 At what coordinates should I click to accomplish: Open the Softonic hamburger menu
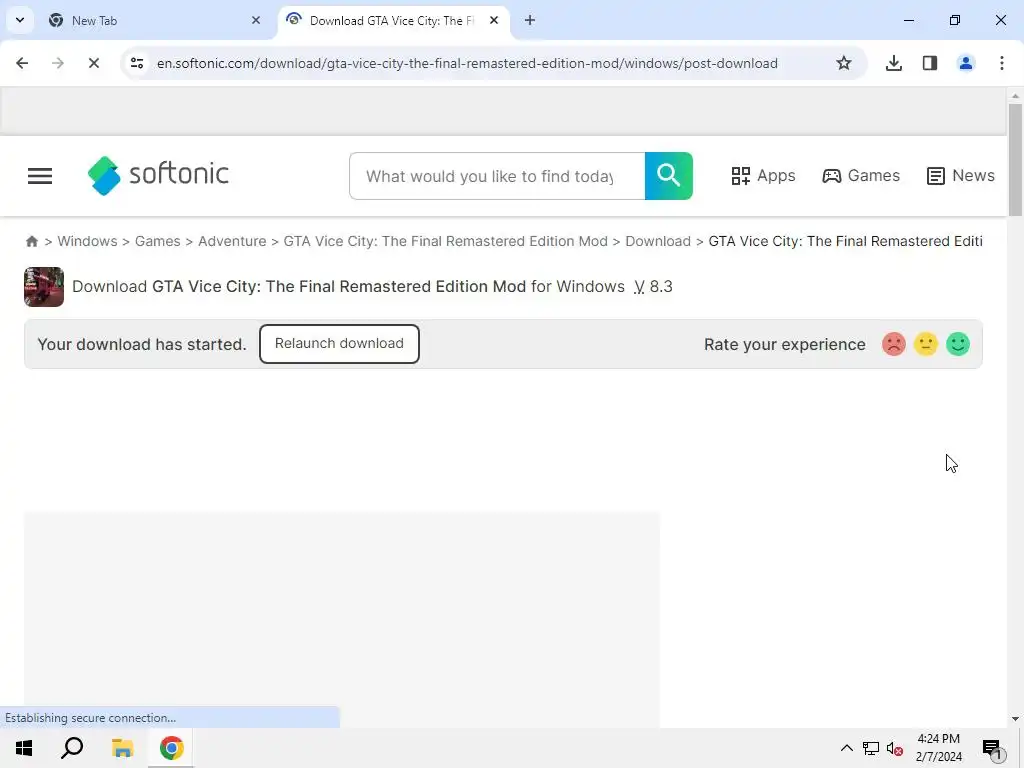point(40,176)
